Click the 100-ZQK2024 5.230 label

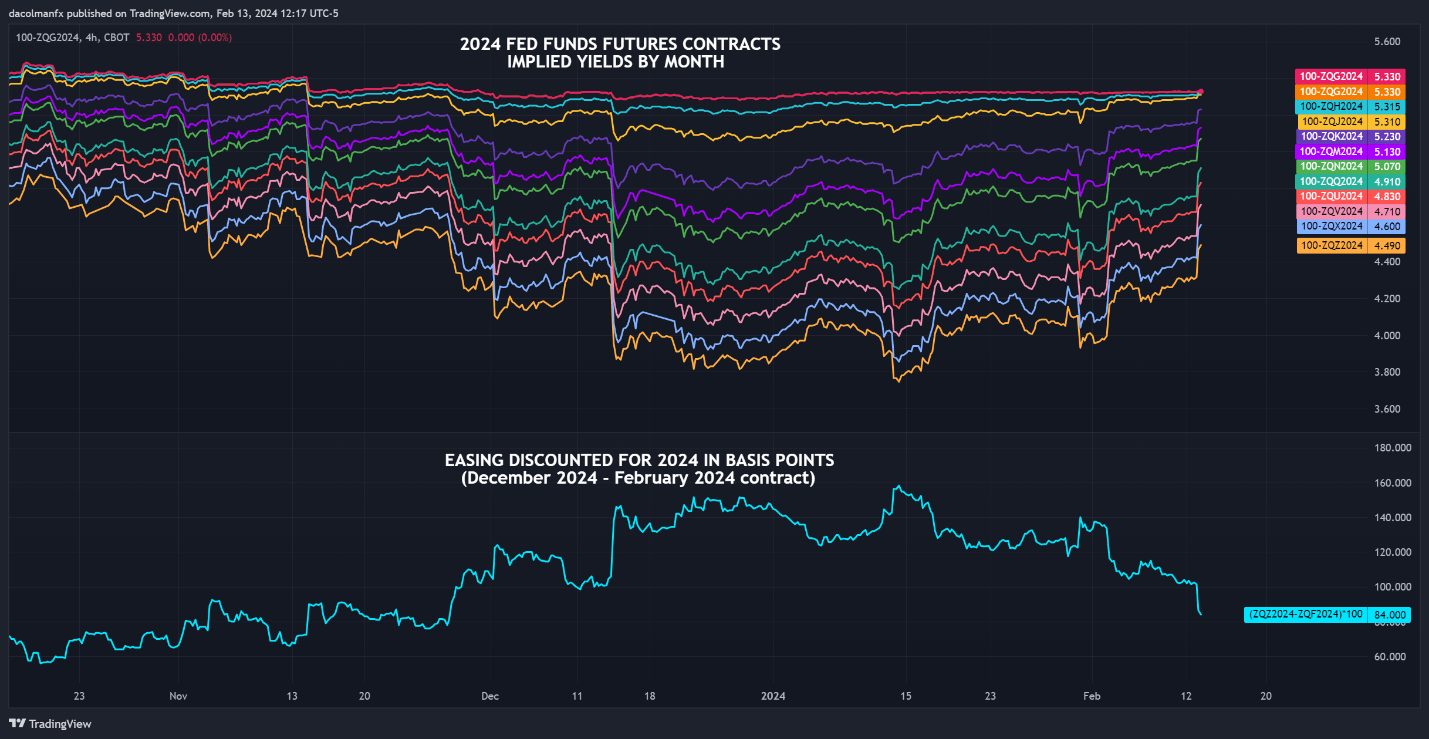(1350, 136)
